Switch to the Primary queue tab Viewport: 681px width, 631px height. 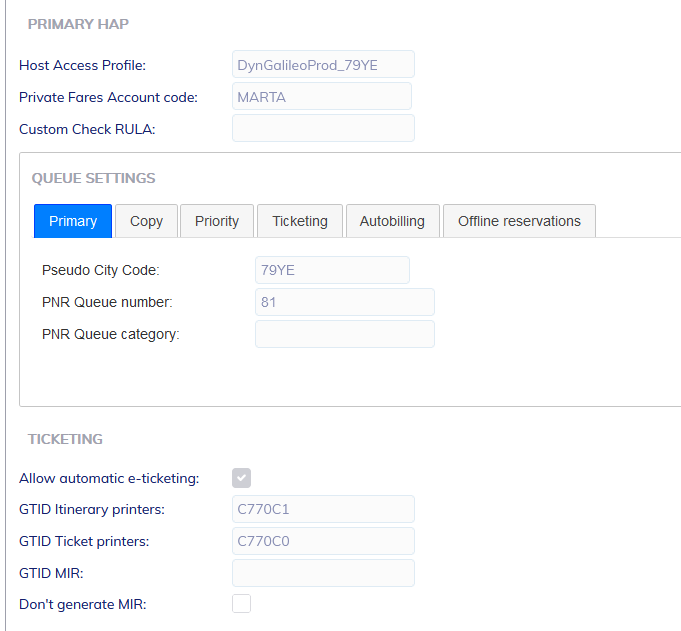tap(73, 221)
